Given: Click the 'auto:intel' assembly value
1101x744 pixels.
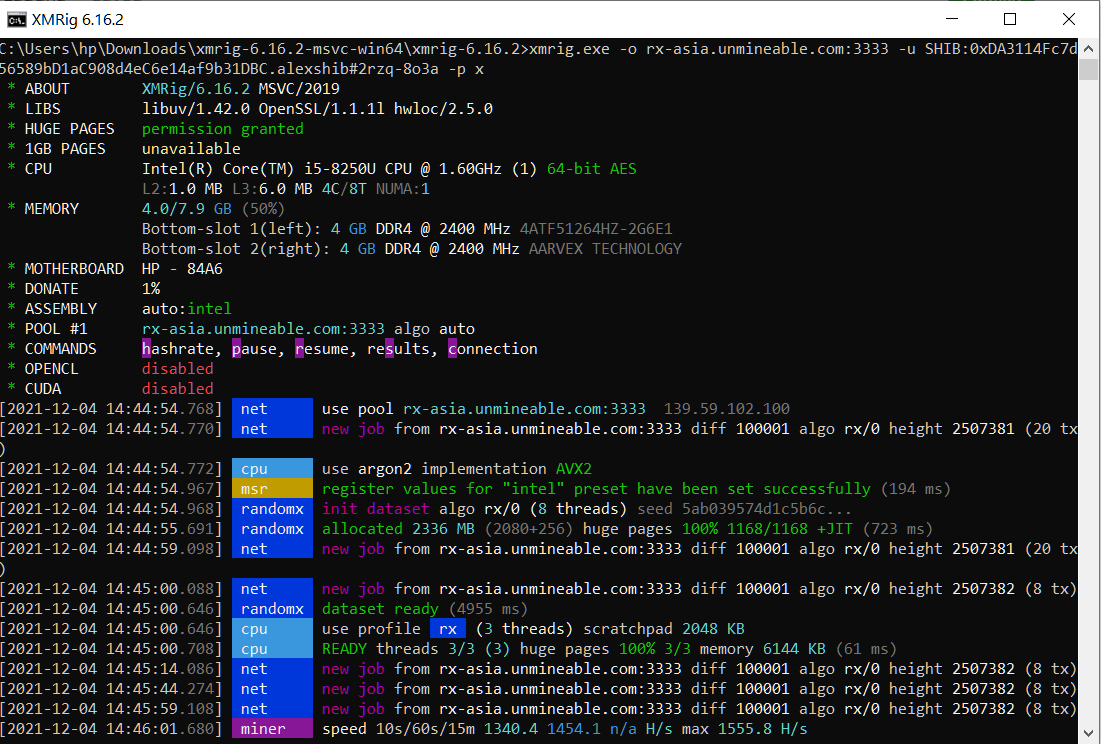Looking at the screenshot, I should [x=187, y=309].
